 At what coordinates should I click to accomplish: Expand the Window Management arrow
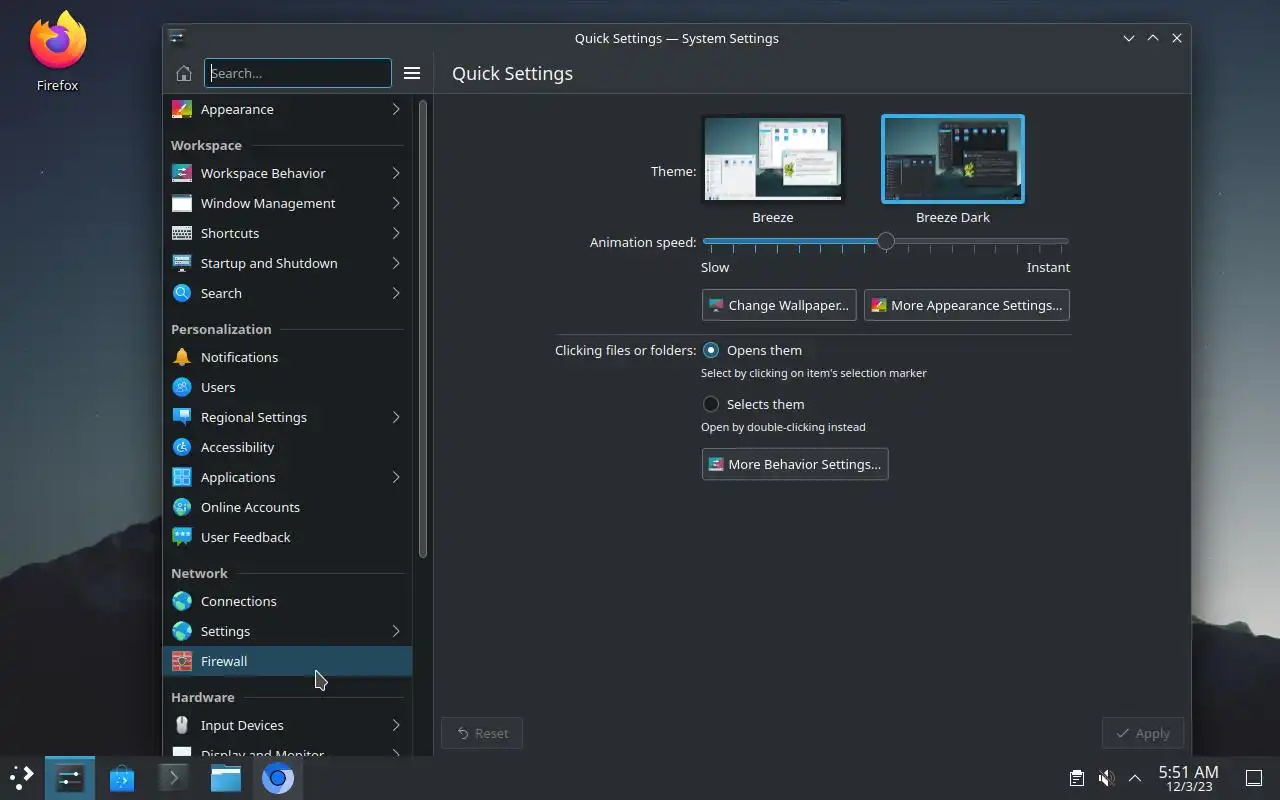(396, 203)
